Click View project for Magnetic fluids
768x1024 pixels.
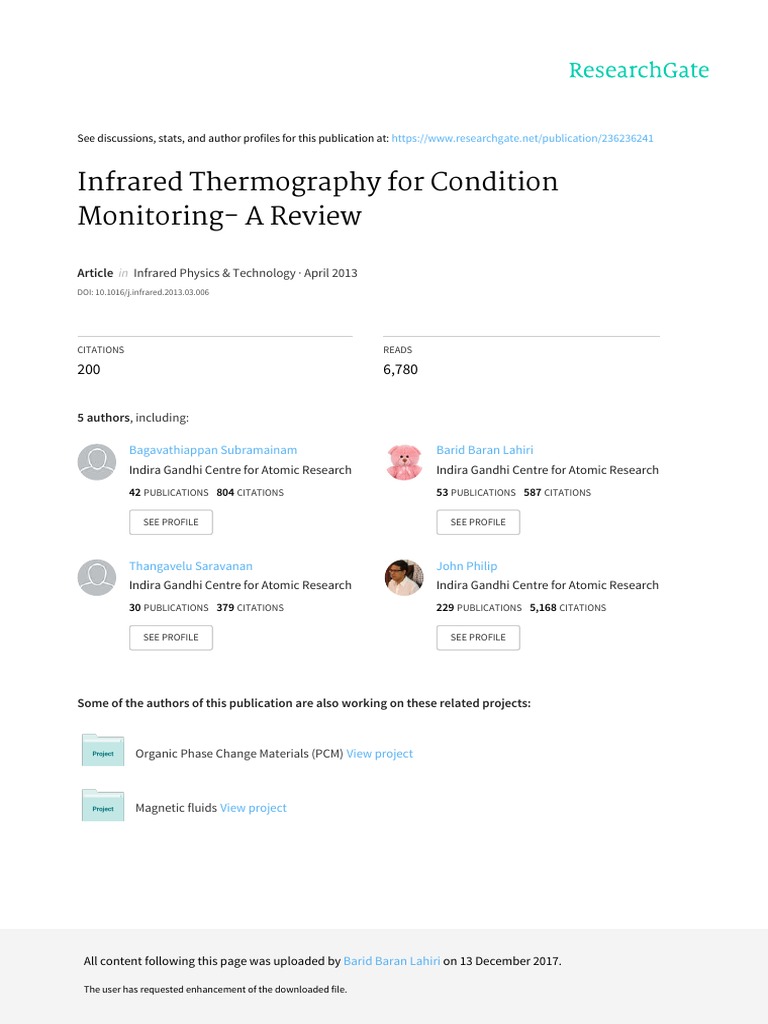[253, 808]
